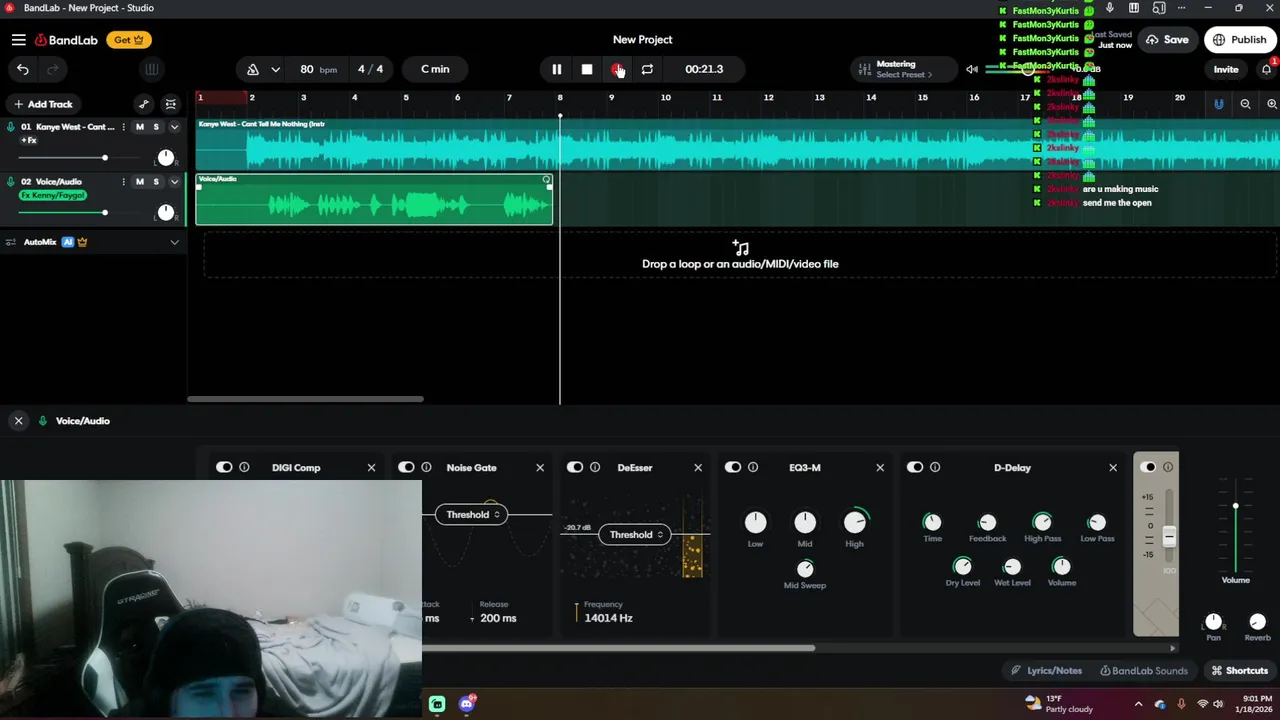Toggle magnet snap to grid

(x=1218, y=104)
